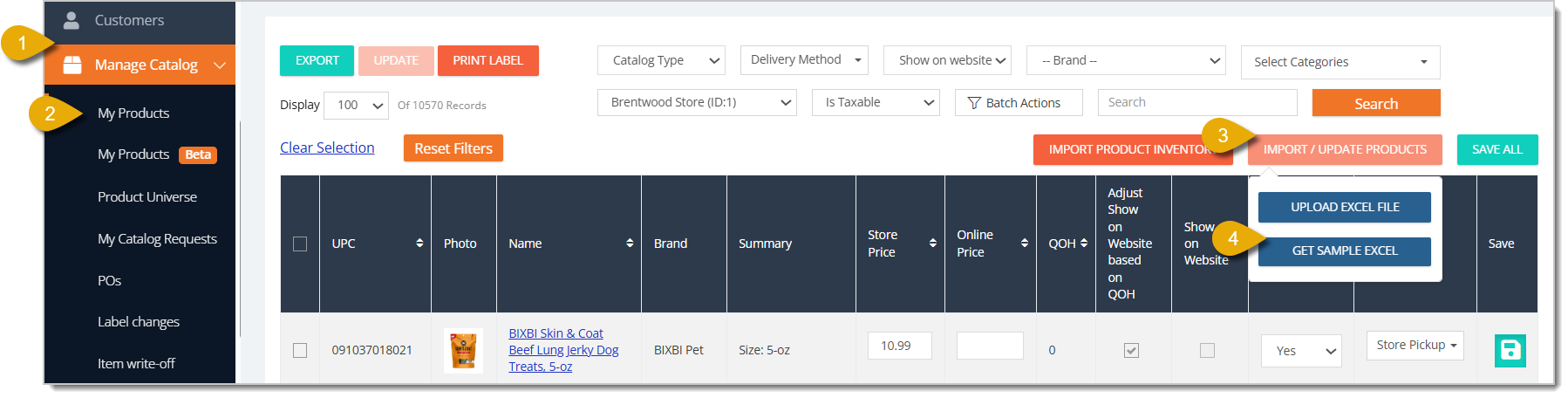Sort by Store Price column arrows

933,244
